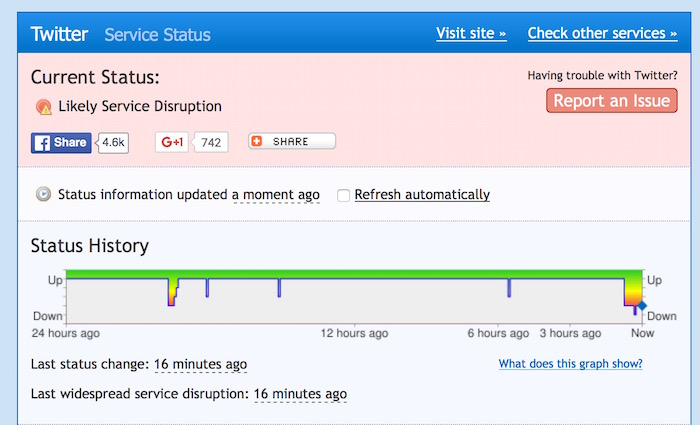Screen dimensions: 700x425
Task: Click the orange plus SHARE button
Action: coord(292,142)
